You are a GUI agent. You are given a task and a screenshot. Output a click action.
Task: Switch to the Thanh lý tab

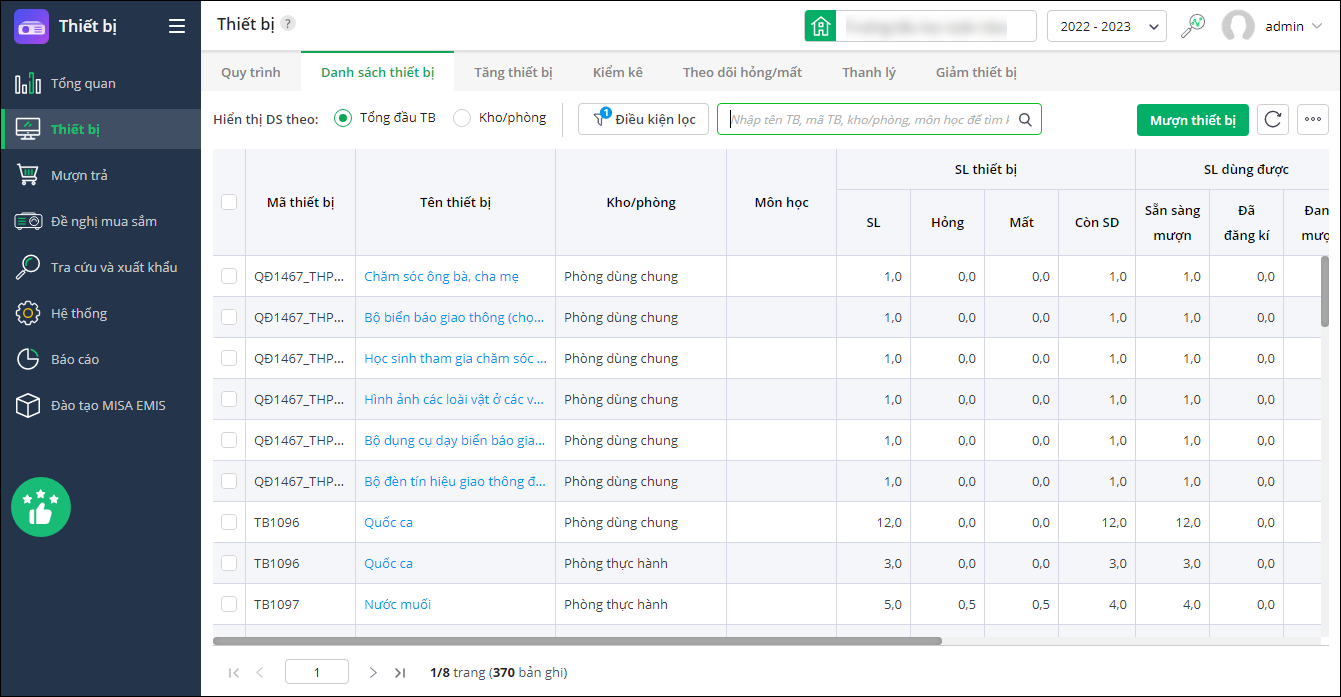(x=868, y=72)
